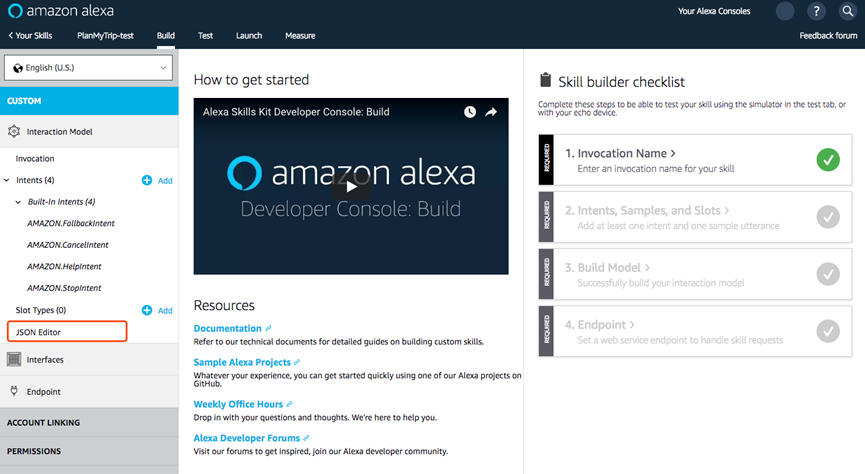The height and width of the screenshot is (474, 865).
Task: Open Your Alexa Consoles menu
Action: click(x=714, y=11)
